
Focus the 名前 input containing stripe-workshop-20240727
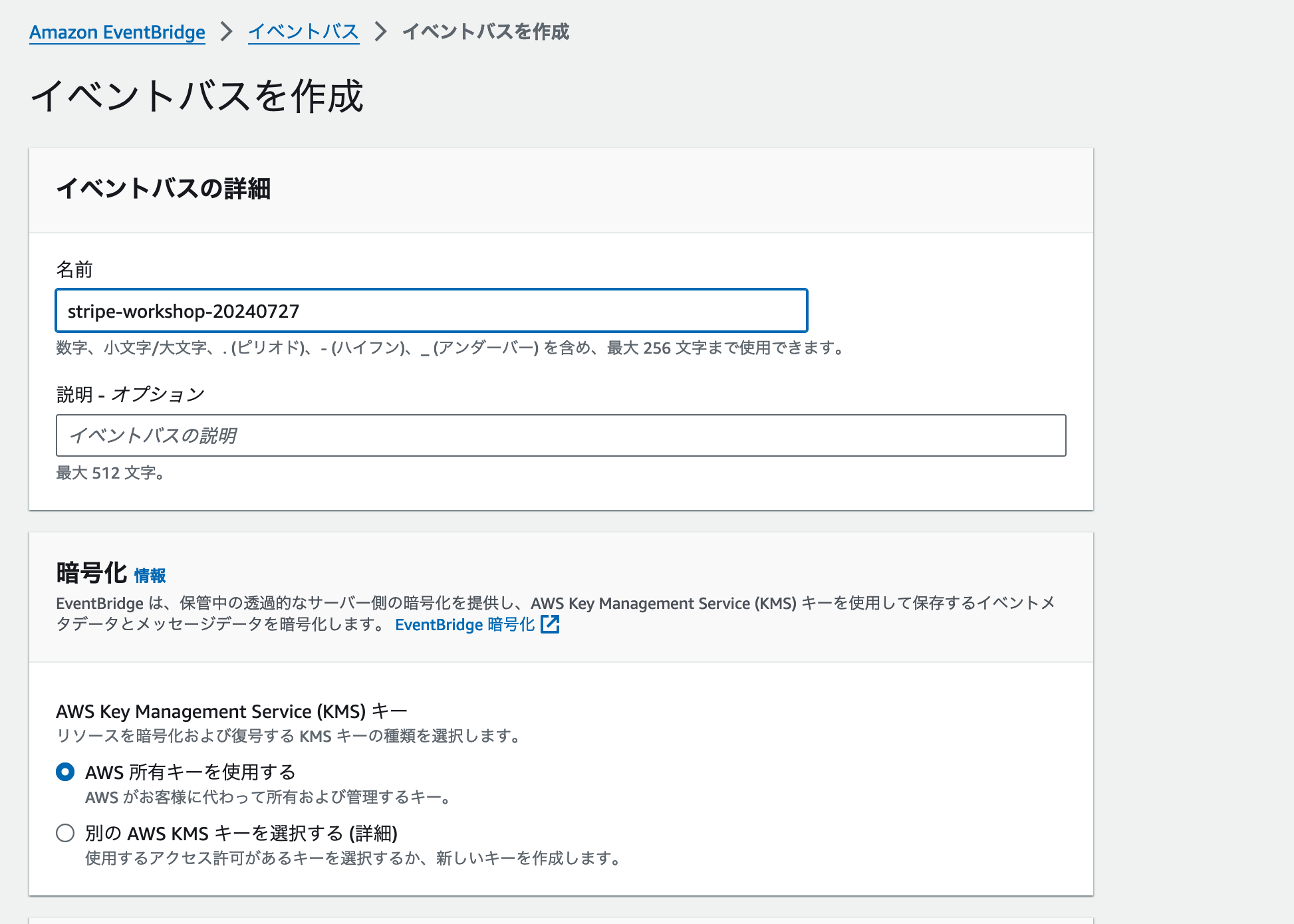pos(431,310)
